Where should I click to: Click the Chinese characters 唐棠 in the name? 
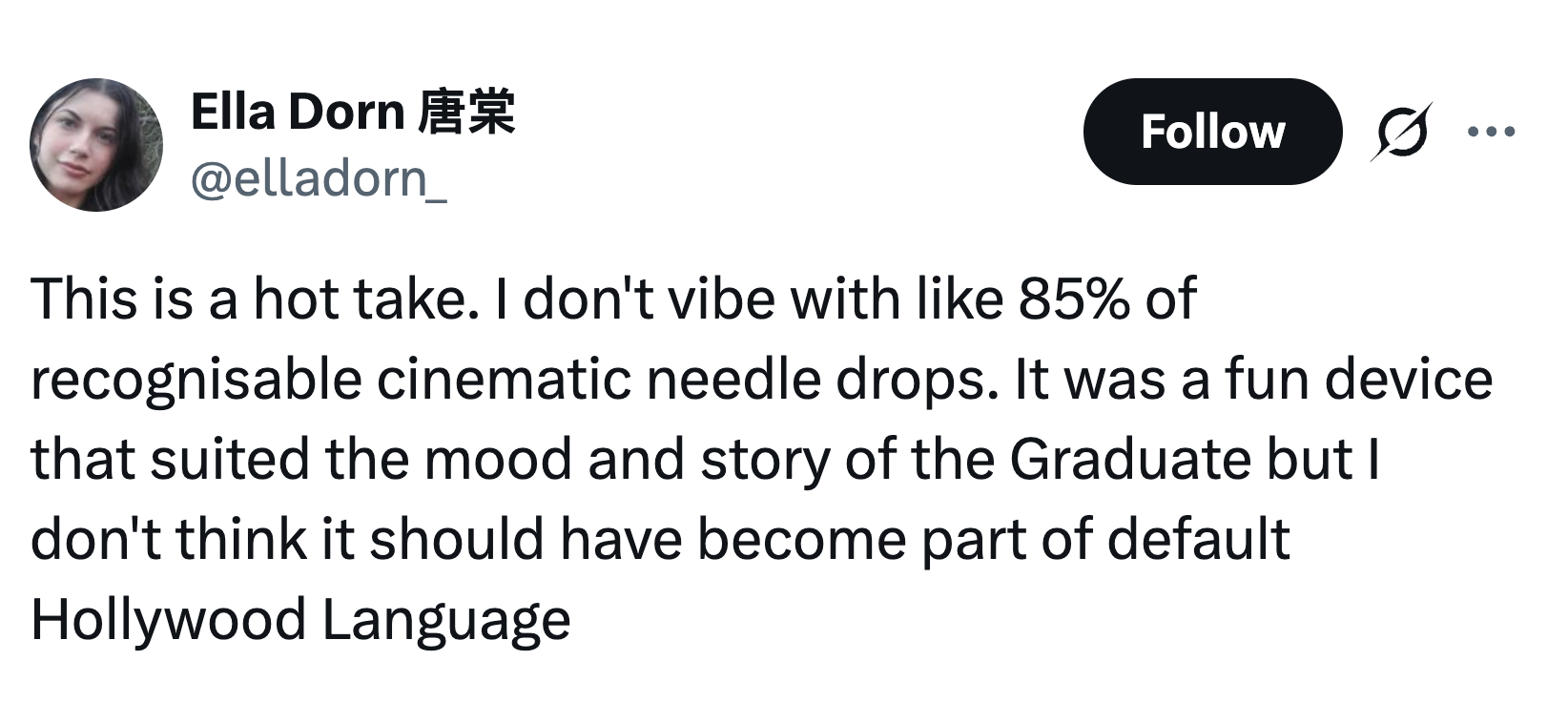pyautogui.click(x=466, y=113)
